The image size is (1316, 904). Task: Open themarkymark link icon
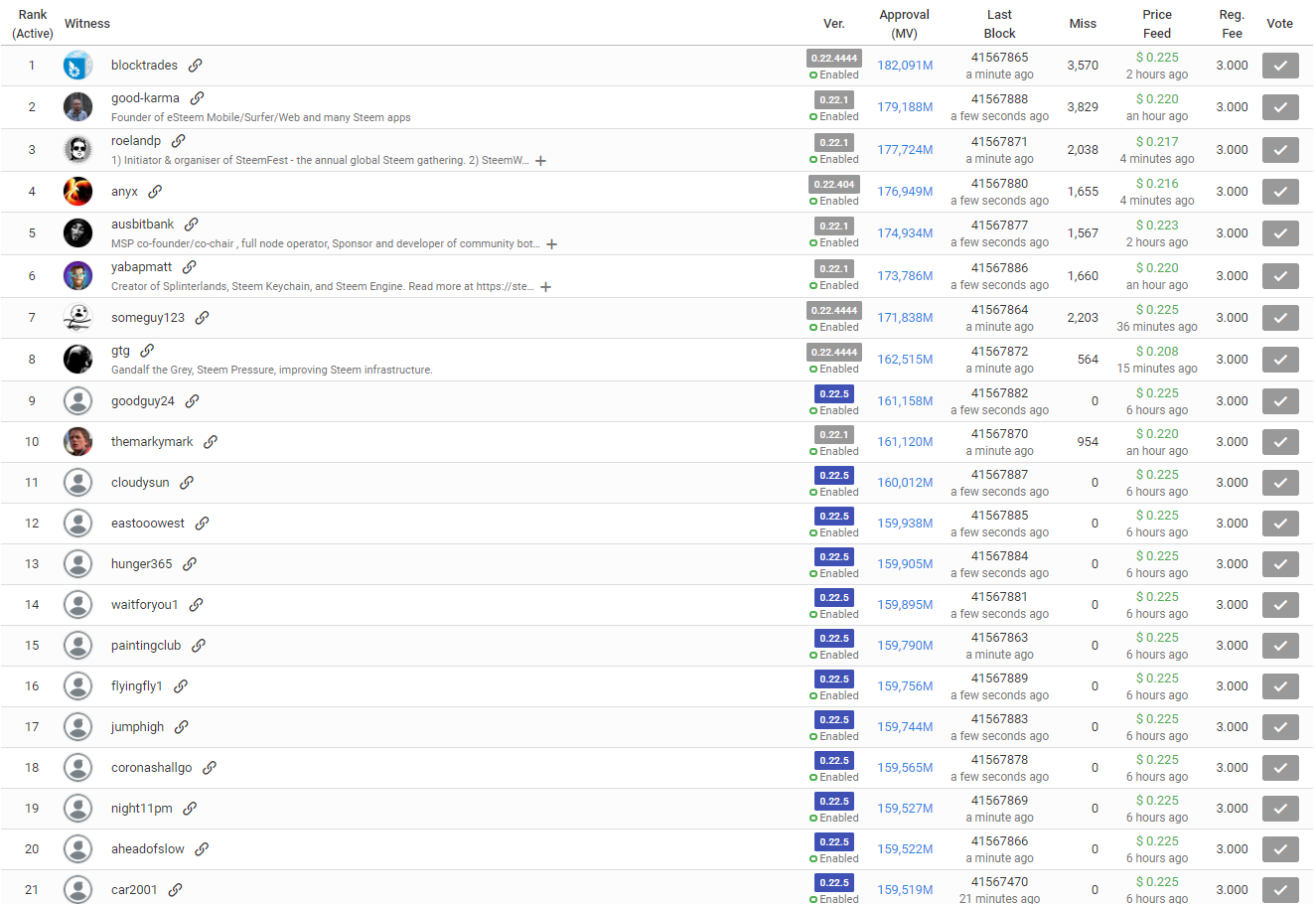point(211,442)
